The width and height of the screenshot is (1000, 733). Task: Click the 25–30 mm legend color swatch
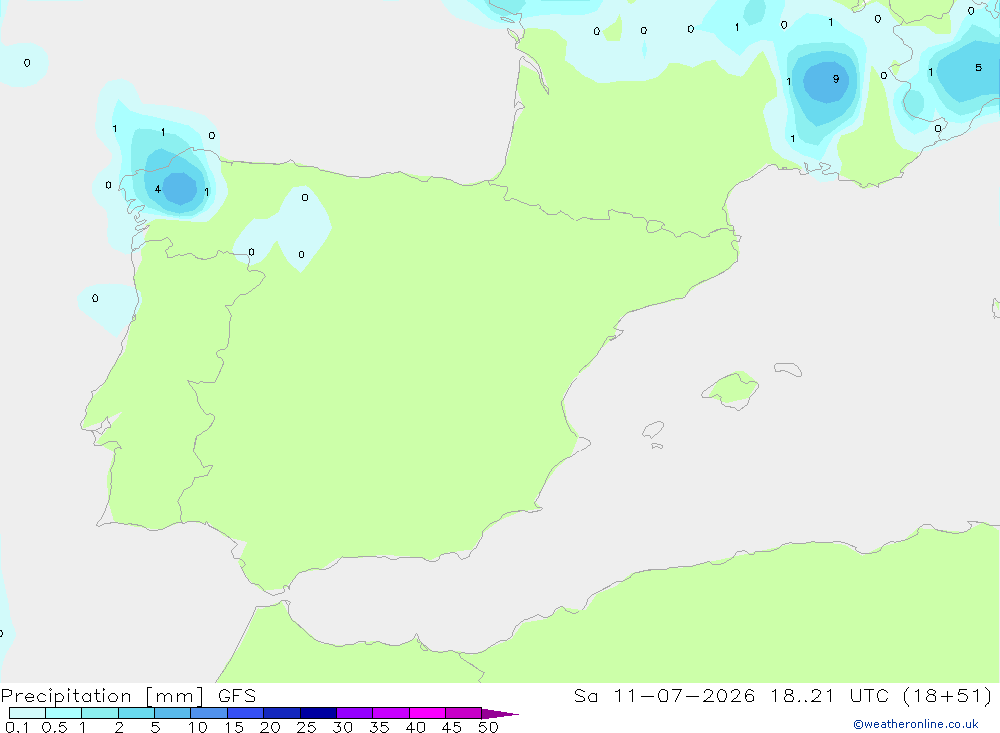click(x=318, y=713)
